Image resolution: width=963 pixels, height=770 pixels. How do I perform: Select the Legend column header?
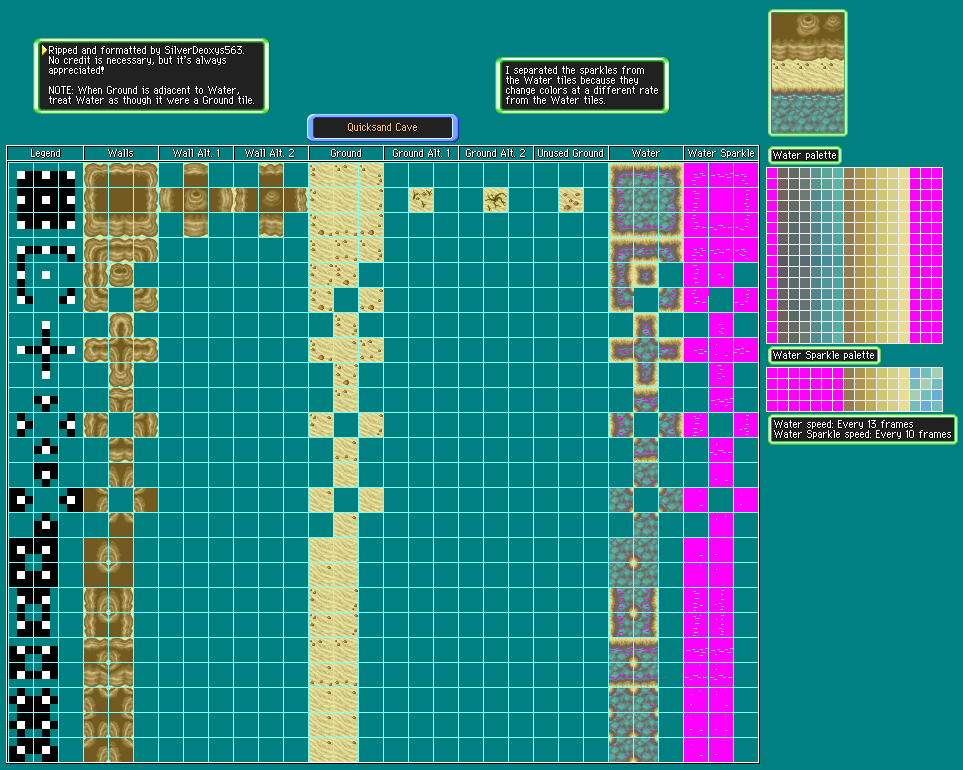(45, 153)
